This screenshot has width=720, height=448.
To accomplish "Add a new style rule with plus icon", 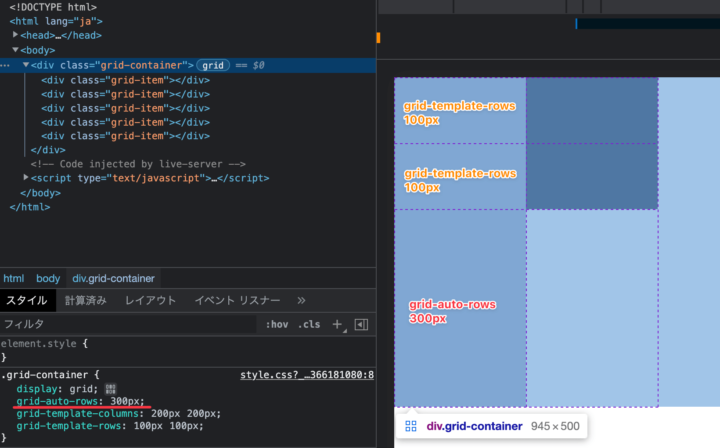I will [337, 325].
